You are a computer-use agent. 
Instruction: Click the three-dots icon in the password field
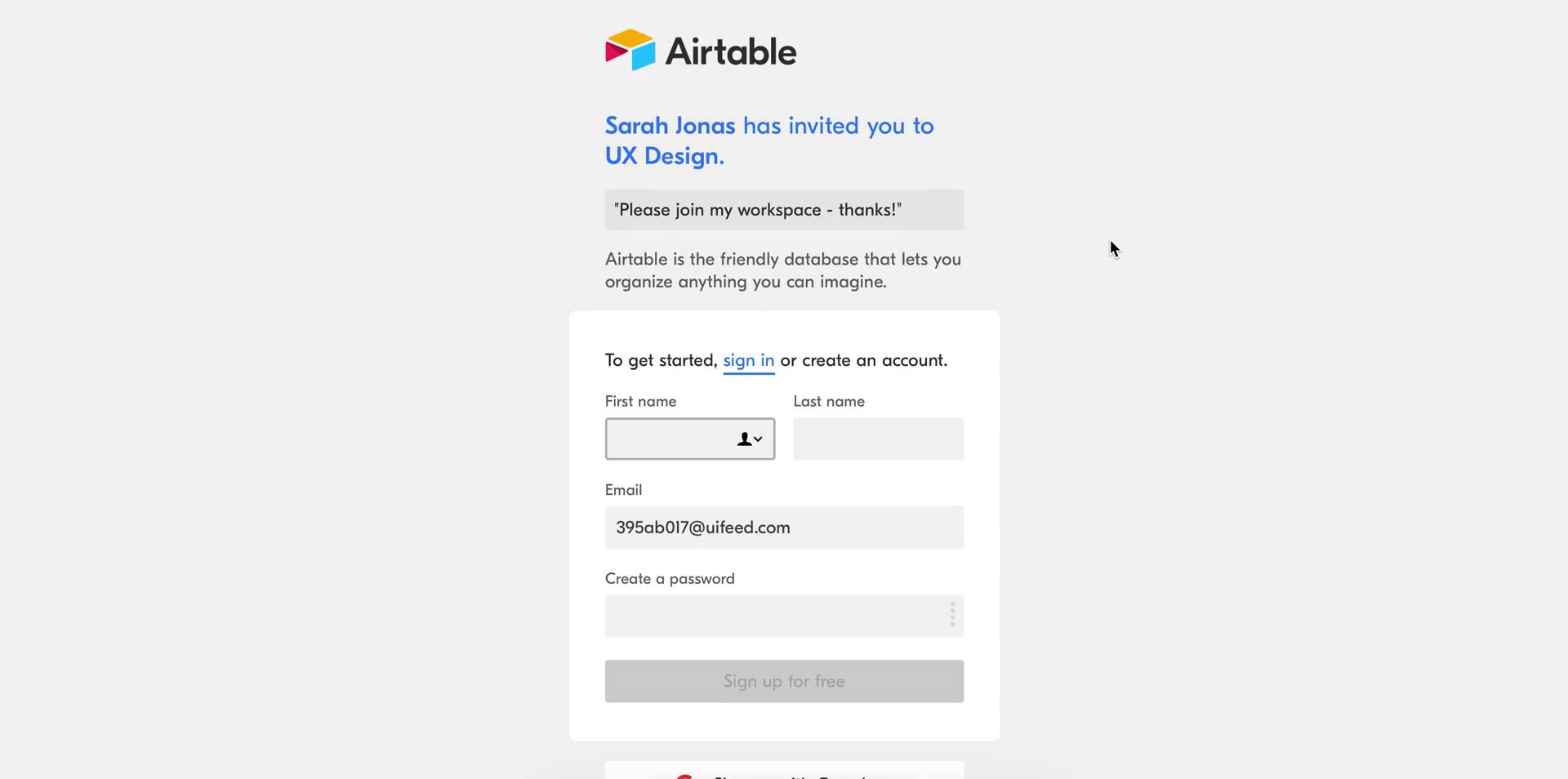(952, 615)
